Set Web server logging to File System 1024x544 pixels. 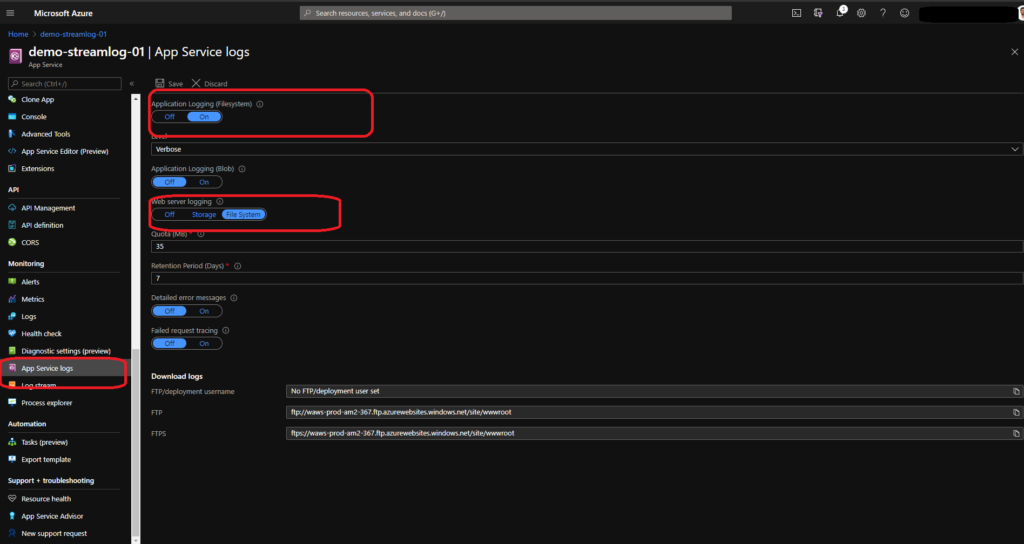click(243, 214)
